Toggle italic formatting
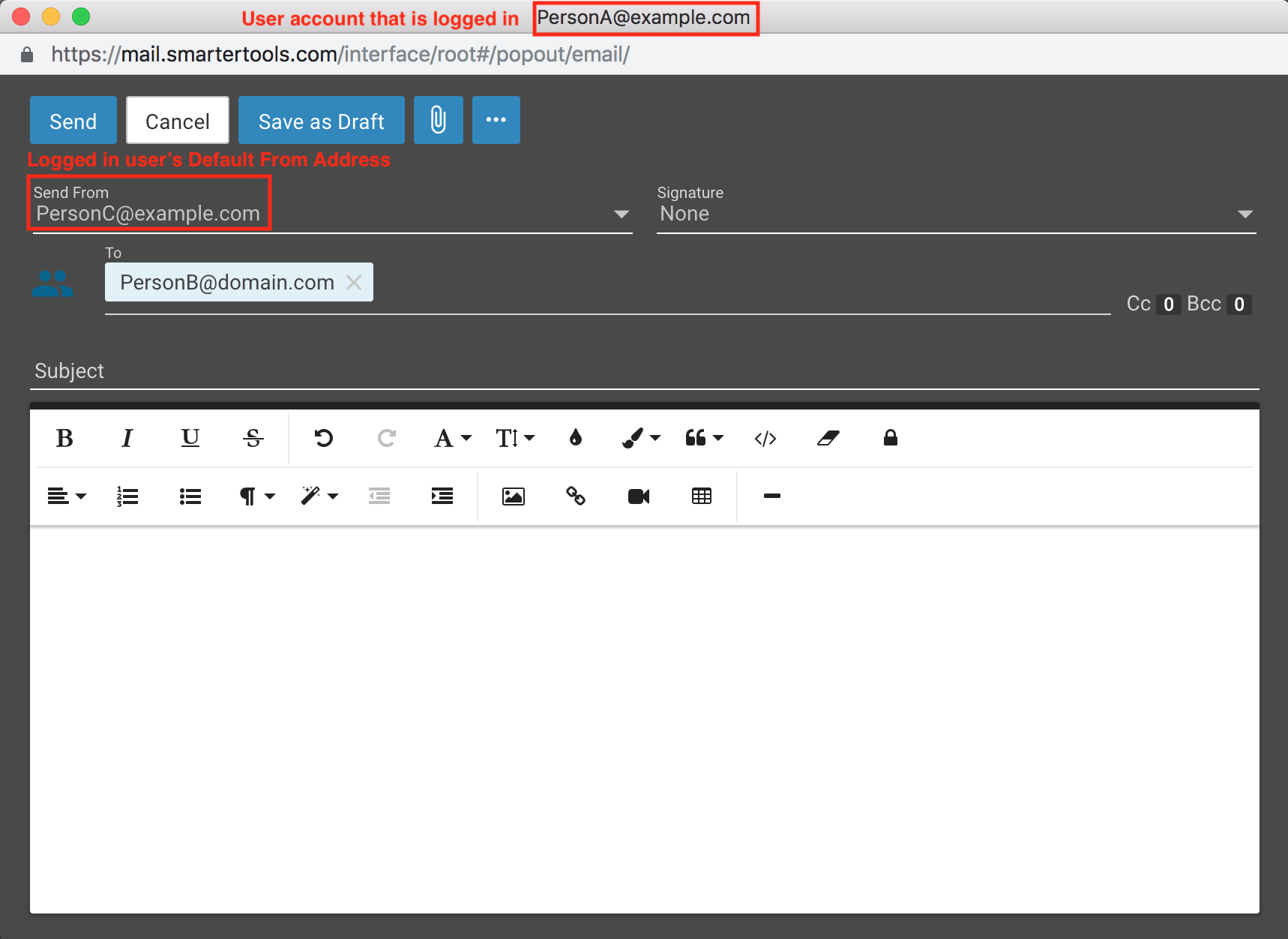 (127, 439)
